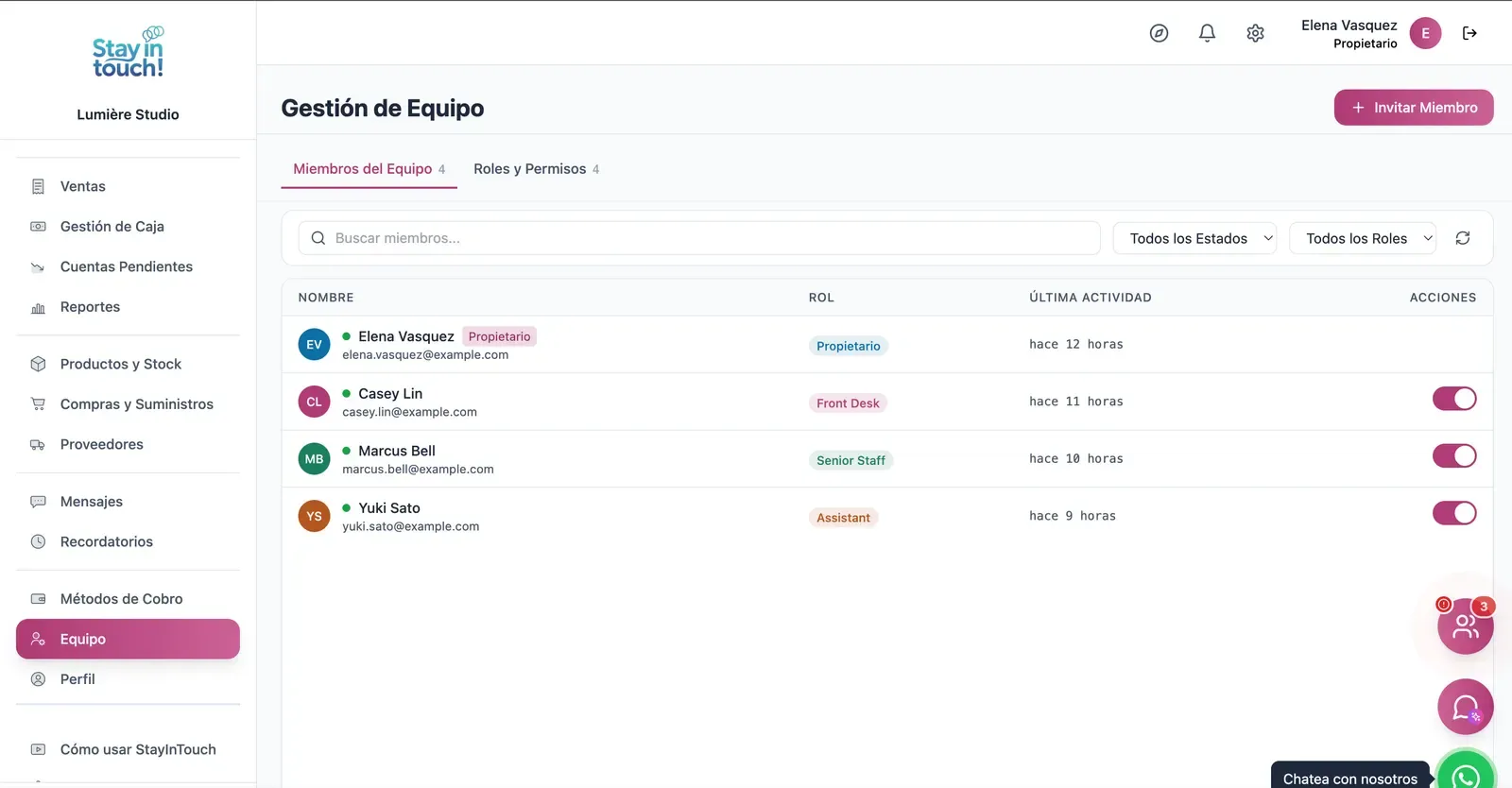This screenshot has height=788, width=1512.
Task: Disable Yuki Sato's active toggle
Action: [1454, 513]
